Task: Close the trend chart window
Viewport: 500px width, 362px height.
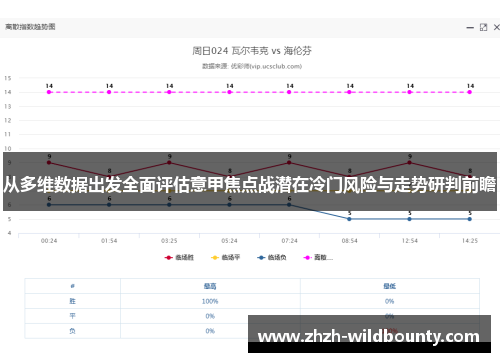Action: tap(496, 27)
